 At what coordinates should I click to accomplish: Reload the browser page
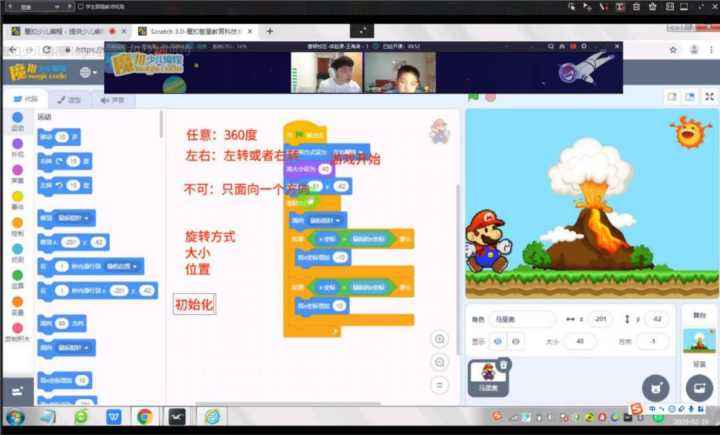(46, 50)
